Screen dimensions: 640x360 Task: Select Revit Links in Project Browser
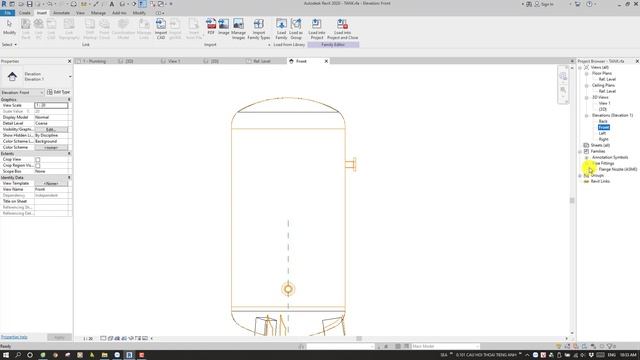[600, 181]
